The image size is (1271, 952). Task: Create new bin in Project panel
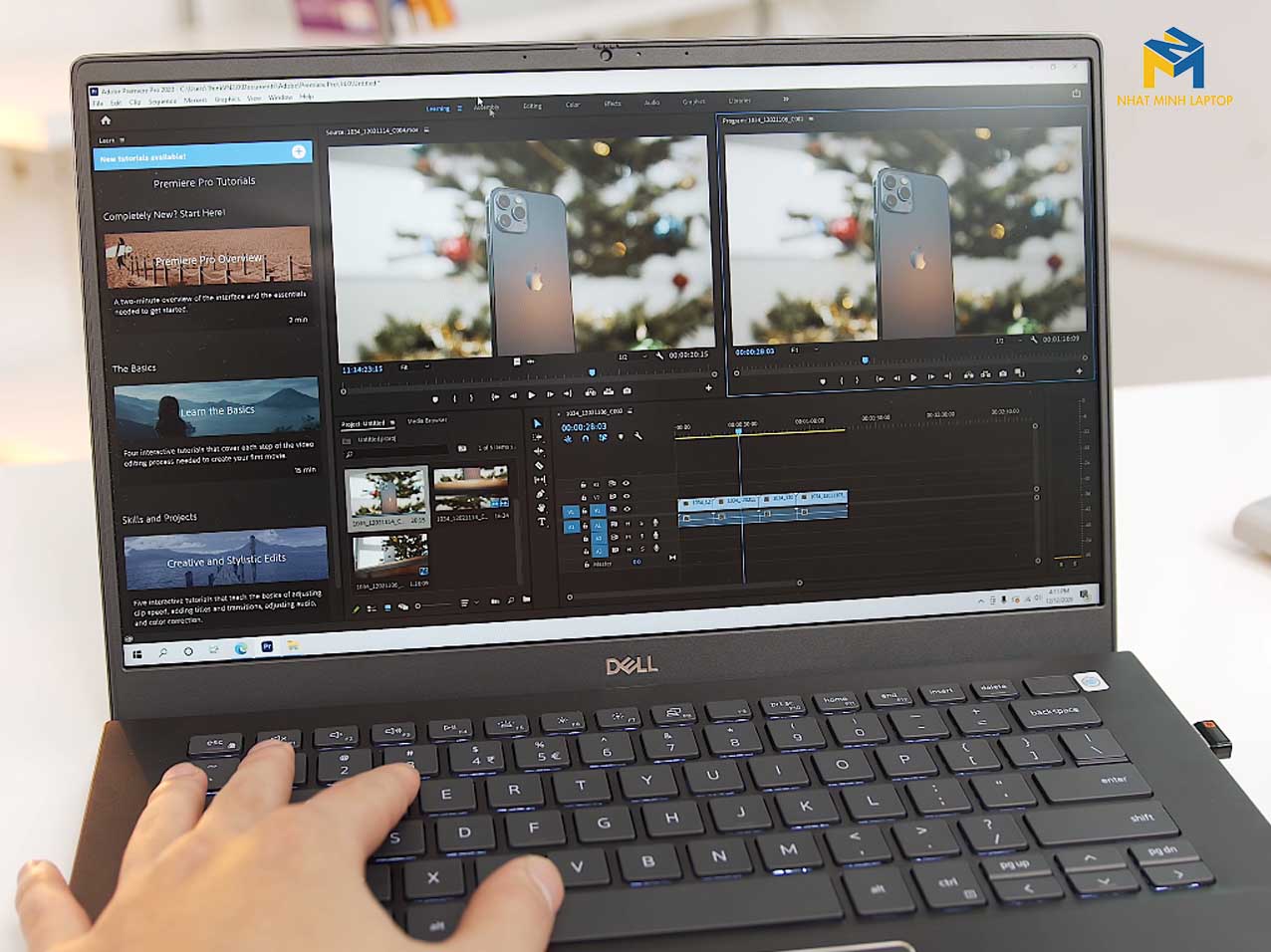[x=526, y=600]
